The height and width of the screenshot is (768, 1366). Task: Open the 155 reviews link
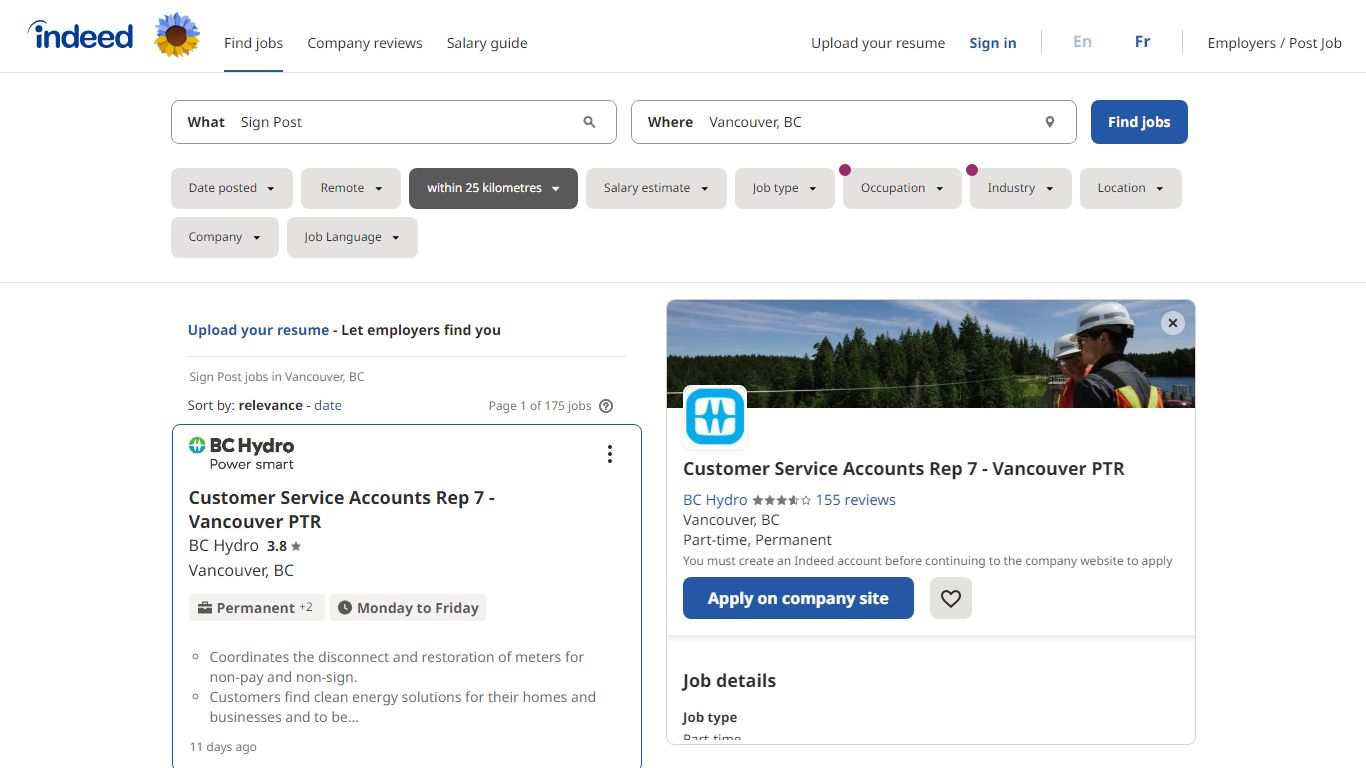(x=856, y=500)
